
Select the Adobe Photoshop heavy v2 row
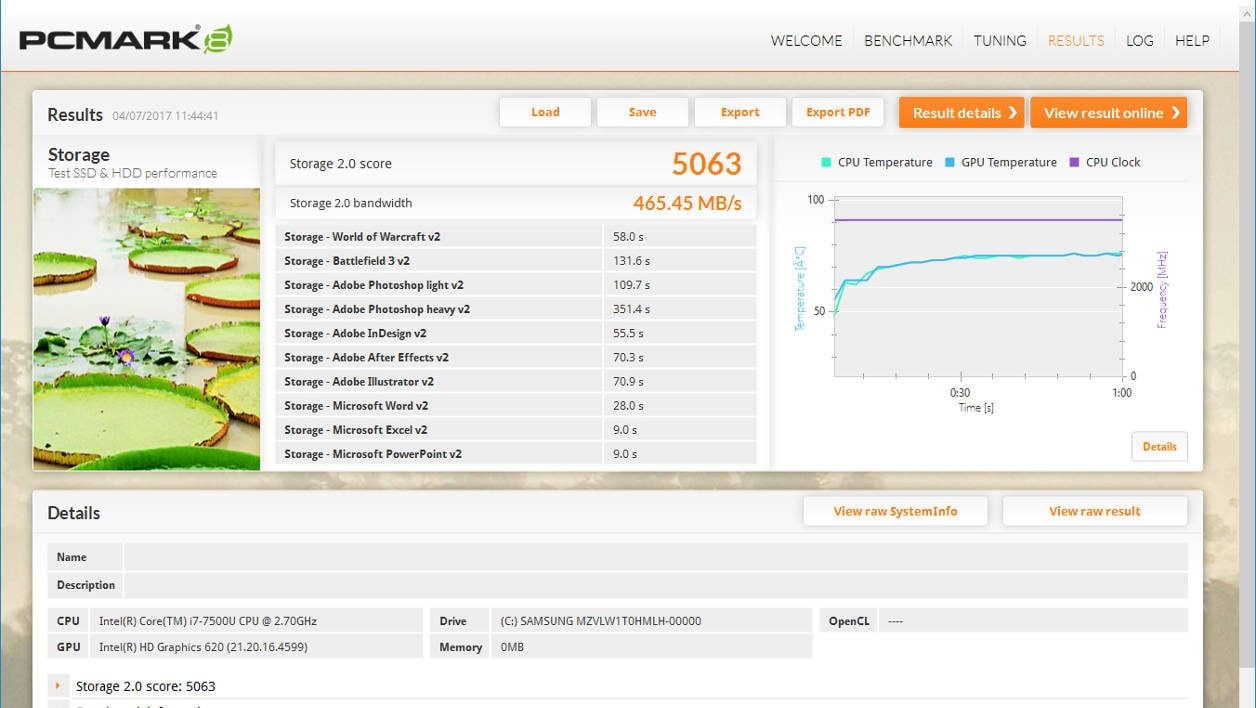point(516,309)
